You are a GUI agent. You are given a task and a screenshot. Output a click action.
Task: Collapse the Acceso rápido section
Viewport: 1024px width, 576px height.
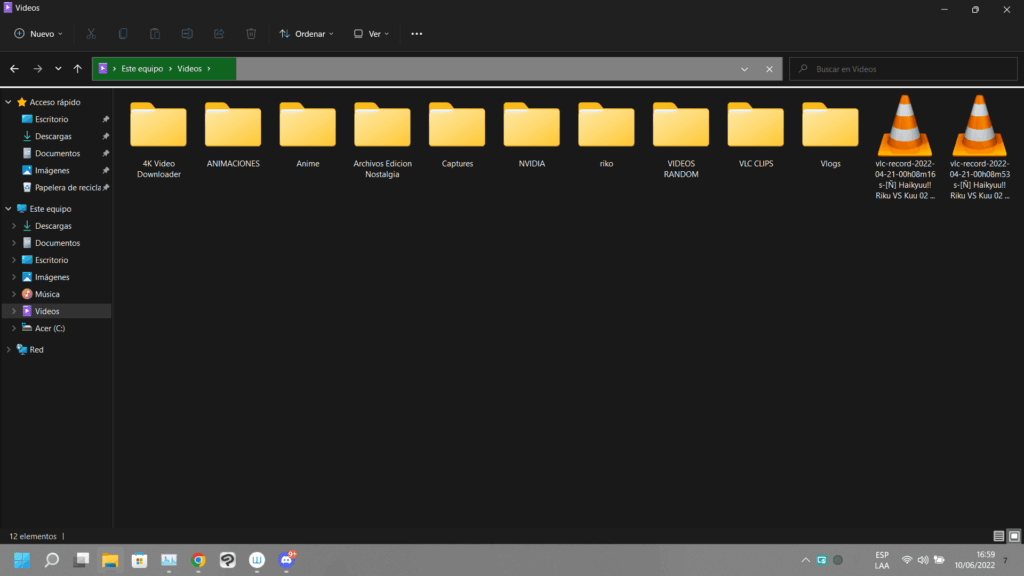click(9, 102)
